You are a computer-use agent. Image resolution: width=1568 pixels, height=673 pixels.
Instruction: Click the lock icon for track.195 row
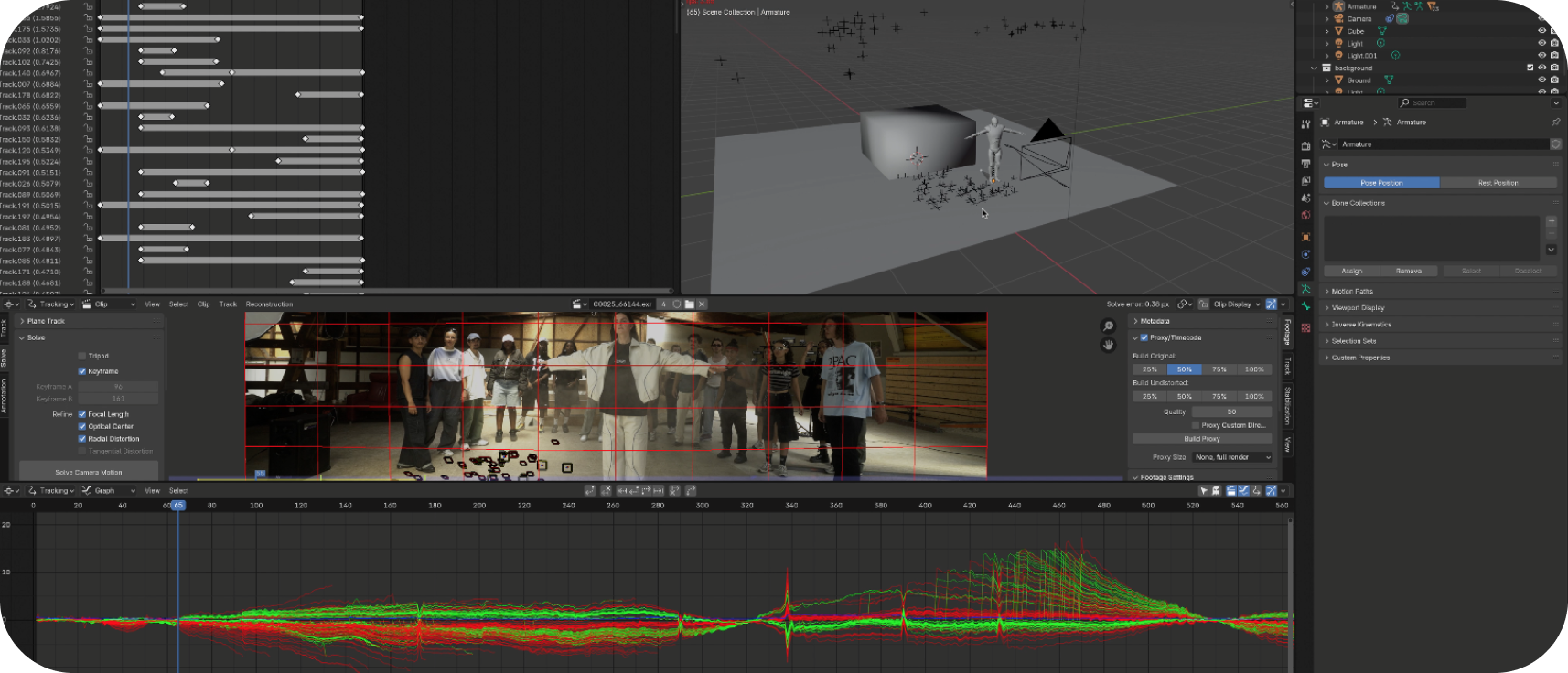[89, 161]
